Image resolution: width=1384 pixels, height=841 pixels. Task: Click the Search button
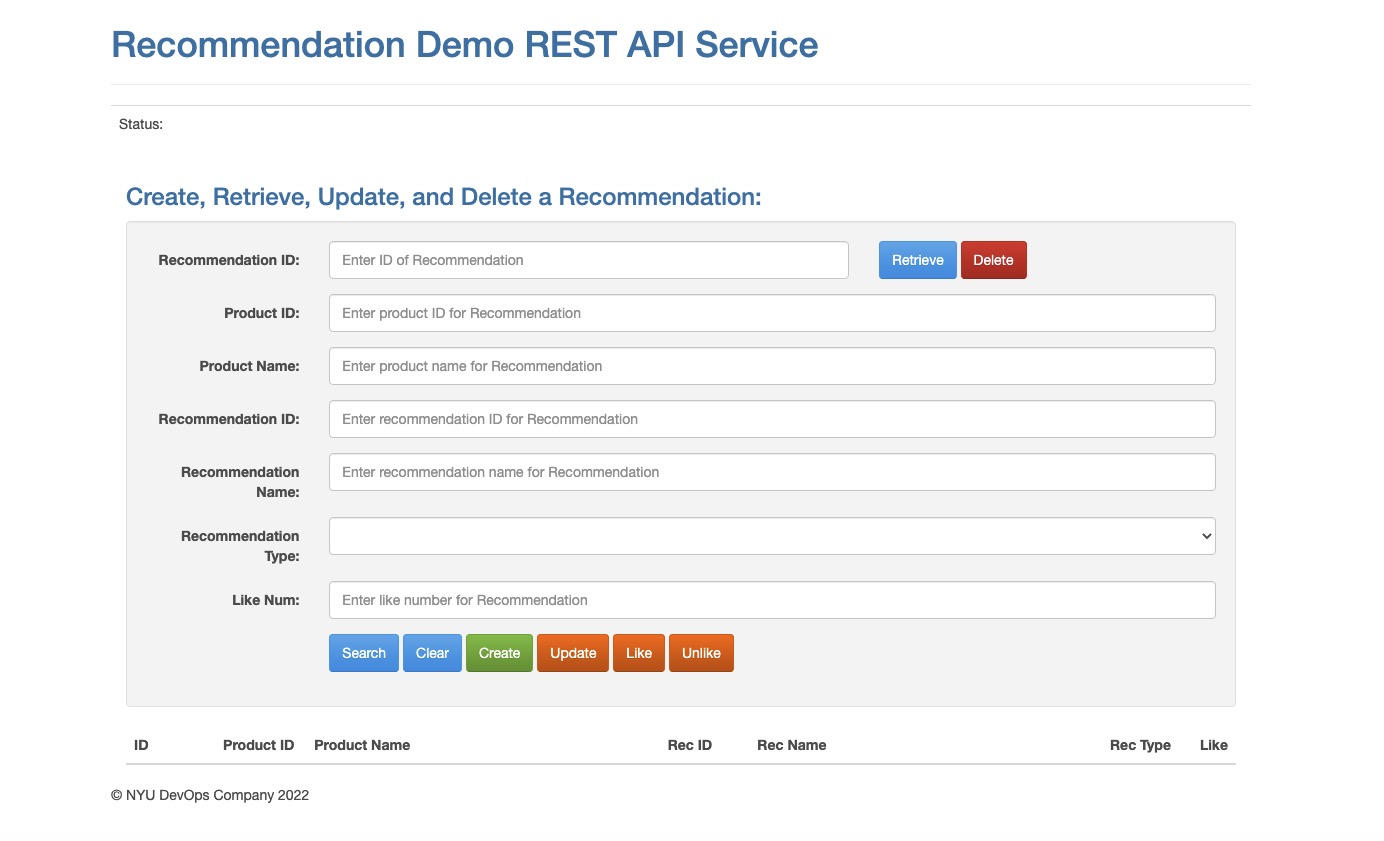tap(363, 653)
